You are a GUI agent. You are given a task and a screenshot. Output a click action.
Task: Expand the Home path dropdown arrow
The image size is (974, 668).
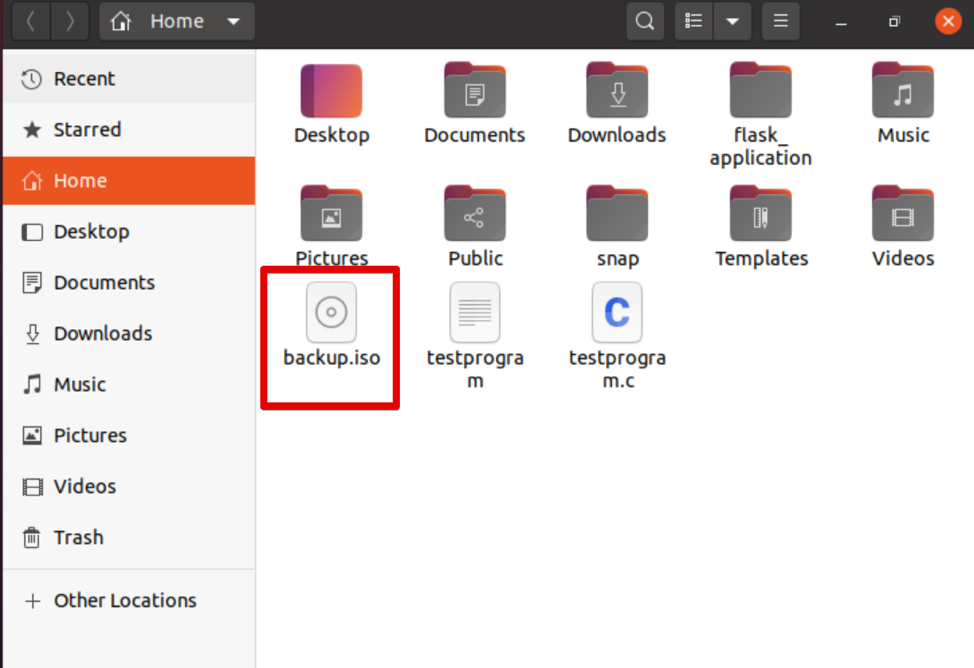(234, 21)
